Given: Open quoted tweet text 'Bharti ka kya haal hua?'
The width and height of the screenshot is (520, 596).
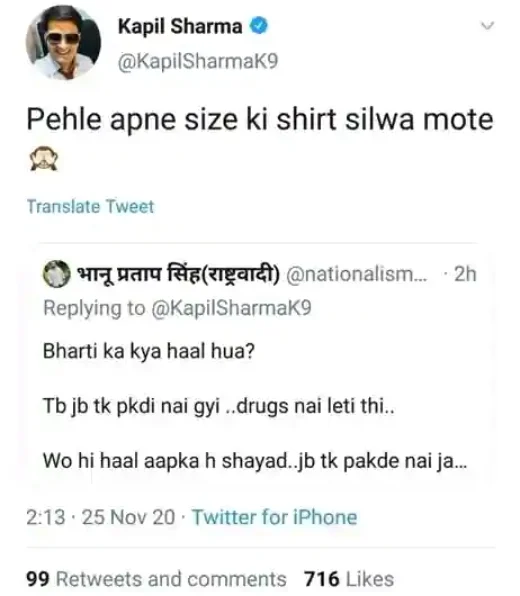Looking at the screenshot, I should pos(149,351).
